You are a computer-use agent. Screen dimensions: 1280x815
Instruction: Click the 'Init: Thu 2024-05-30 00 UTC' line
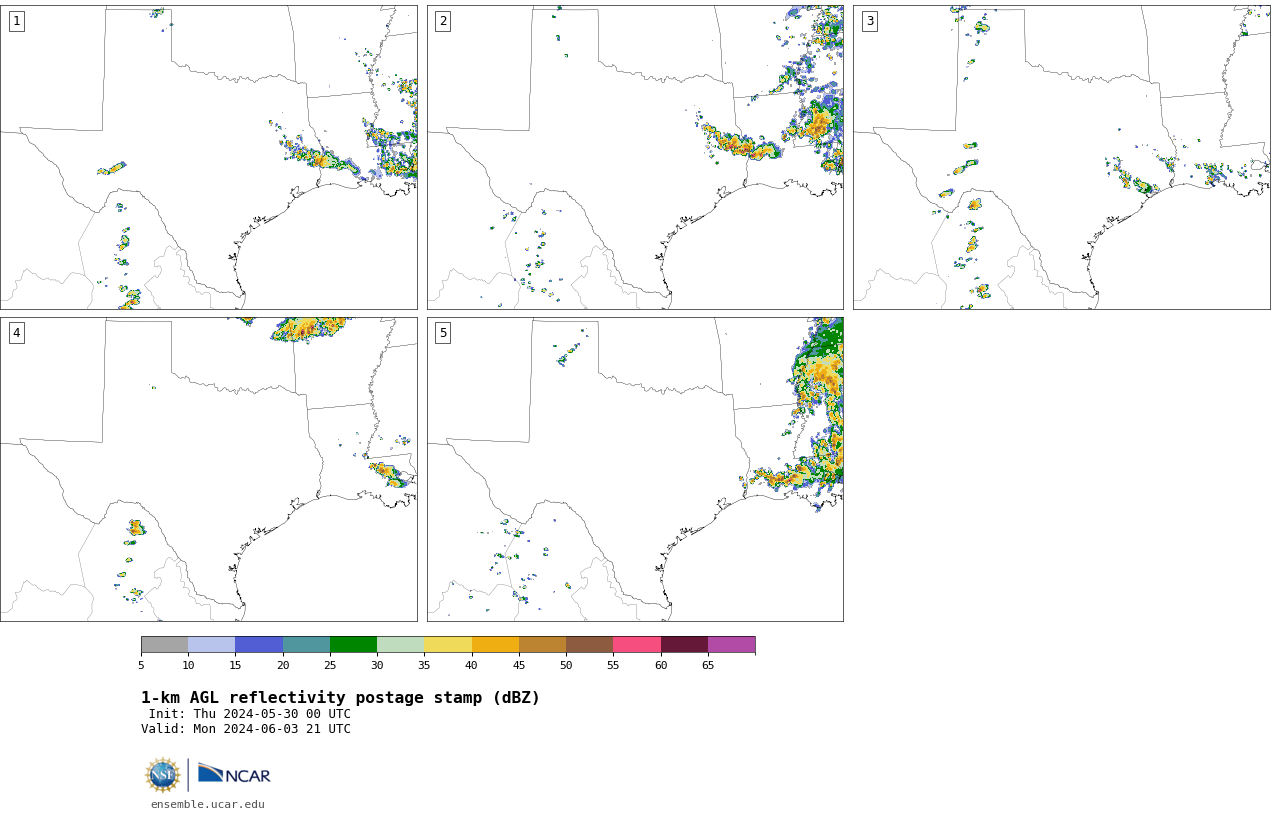[250, 714]
